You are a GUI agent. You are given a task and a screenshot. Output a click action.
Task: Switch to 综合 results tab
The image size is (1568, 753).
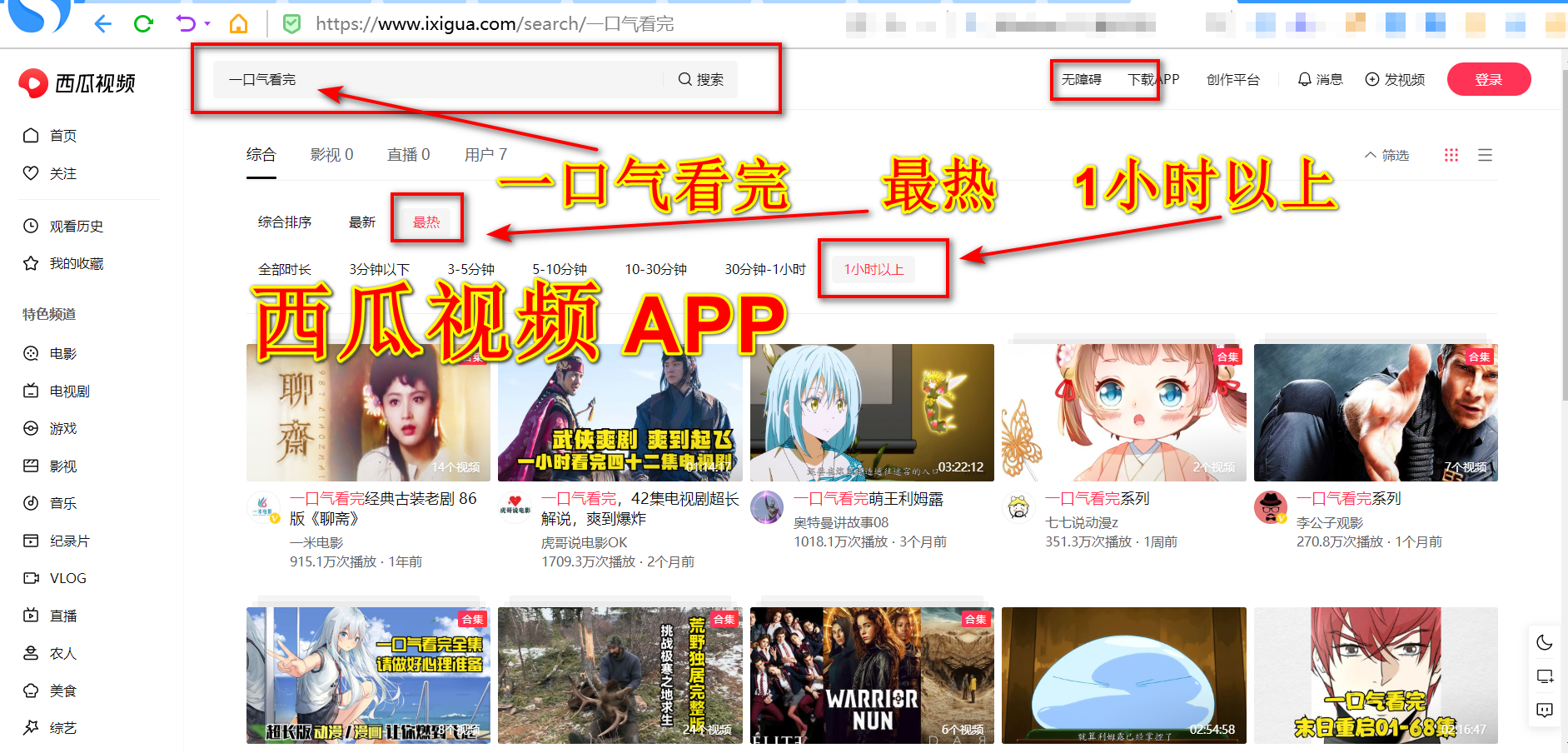(x=261, y=155)
